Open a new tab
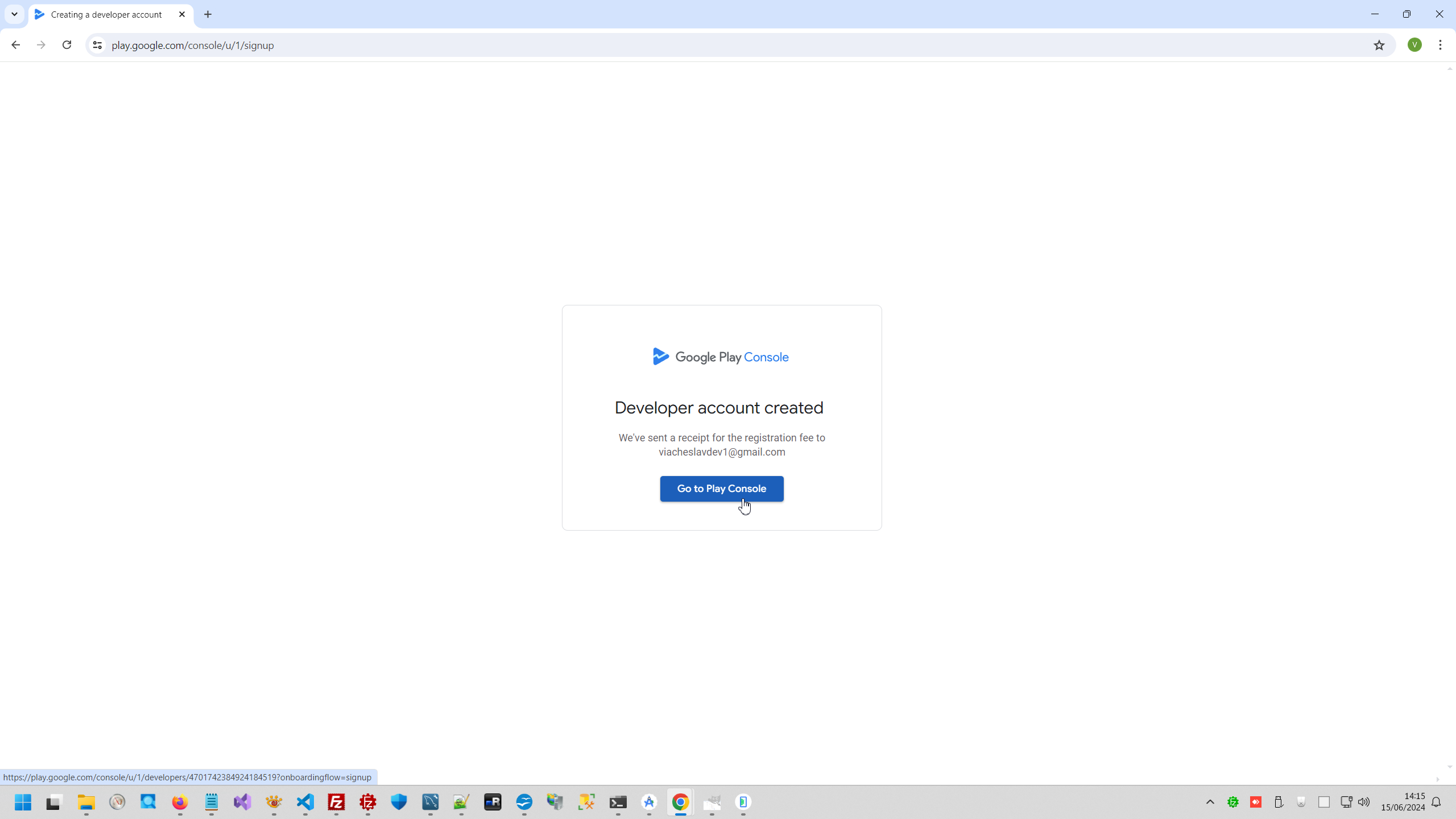The width and height of the screenshot is (1456, 819). tap(208, 14)
